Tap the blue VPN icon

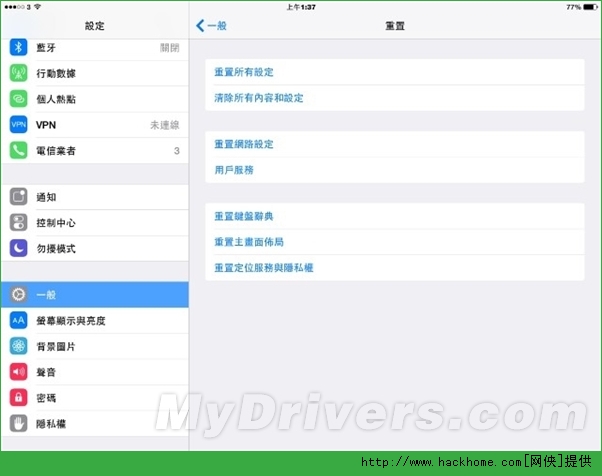click(x=18, y=125)
